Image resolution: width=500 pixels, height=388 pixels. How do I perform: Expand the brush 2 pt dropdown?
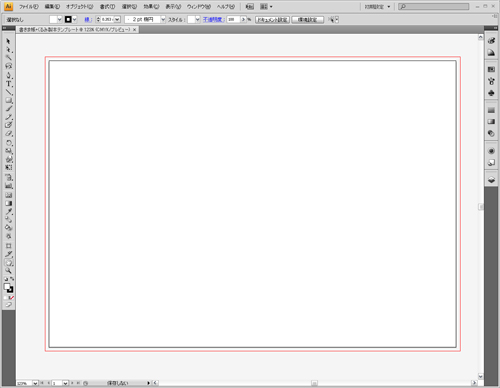click(x=163, y=20)
